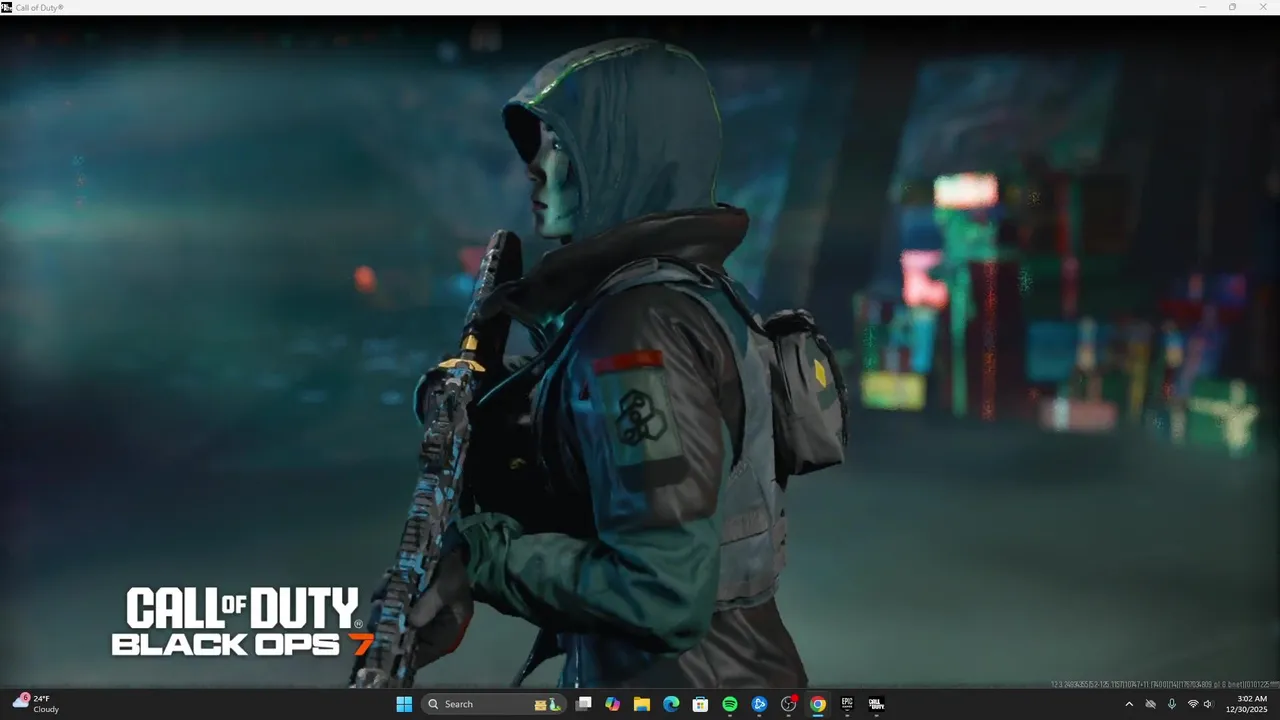Viewport: 1280px width, 720px height.
Task: Open File Explorer from the taskbar
Action: pos(642,704)
